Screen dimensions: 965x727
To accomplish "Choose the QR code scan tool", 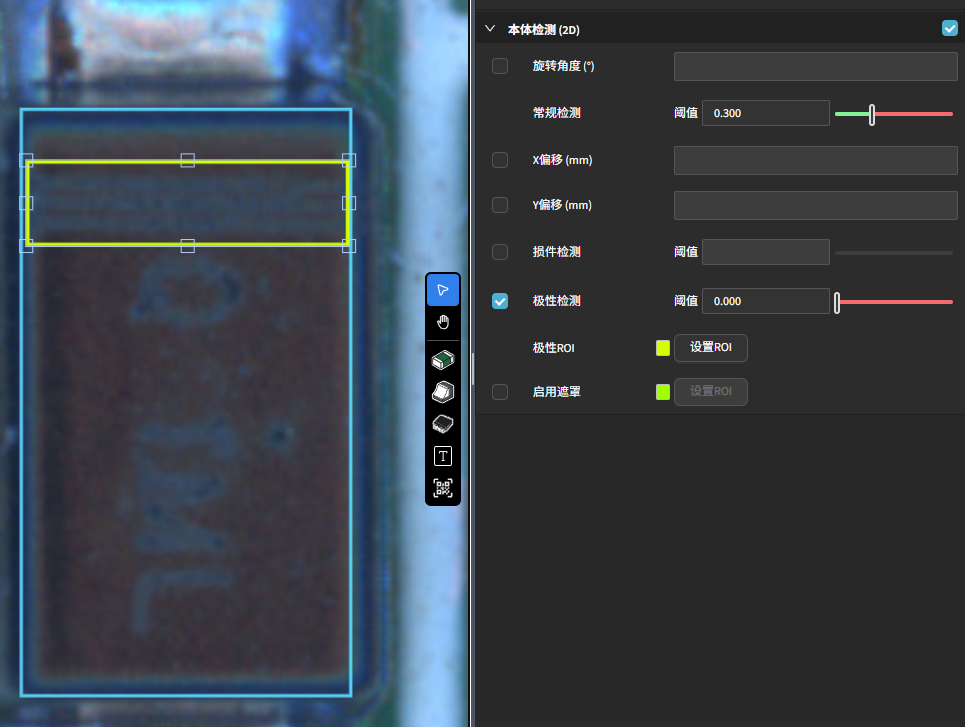I will point(443,488).
